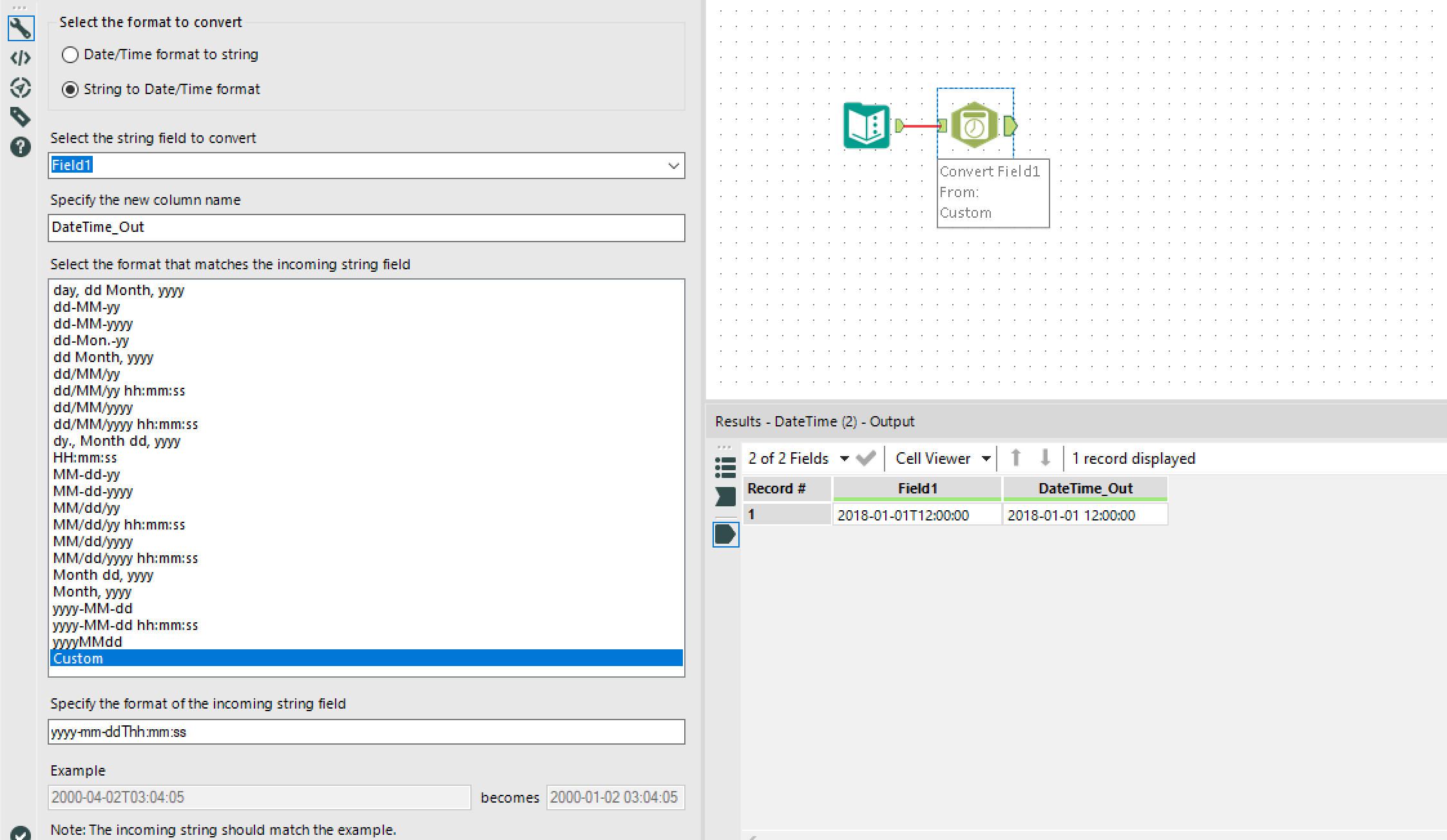The image size is (1447, 840).
Task: Toggle the checkmark validation button
Action: point(865,458)
